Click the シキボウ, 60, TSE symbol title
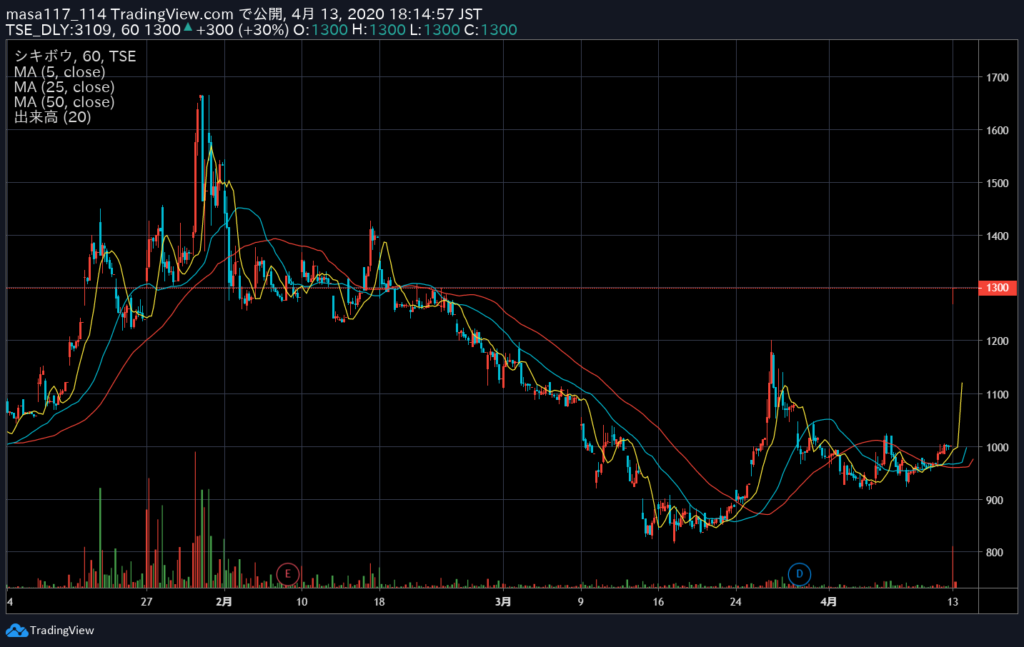This screenshot has width=1024, height=647. (75, 56)
